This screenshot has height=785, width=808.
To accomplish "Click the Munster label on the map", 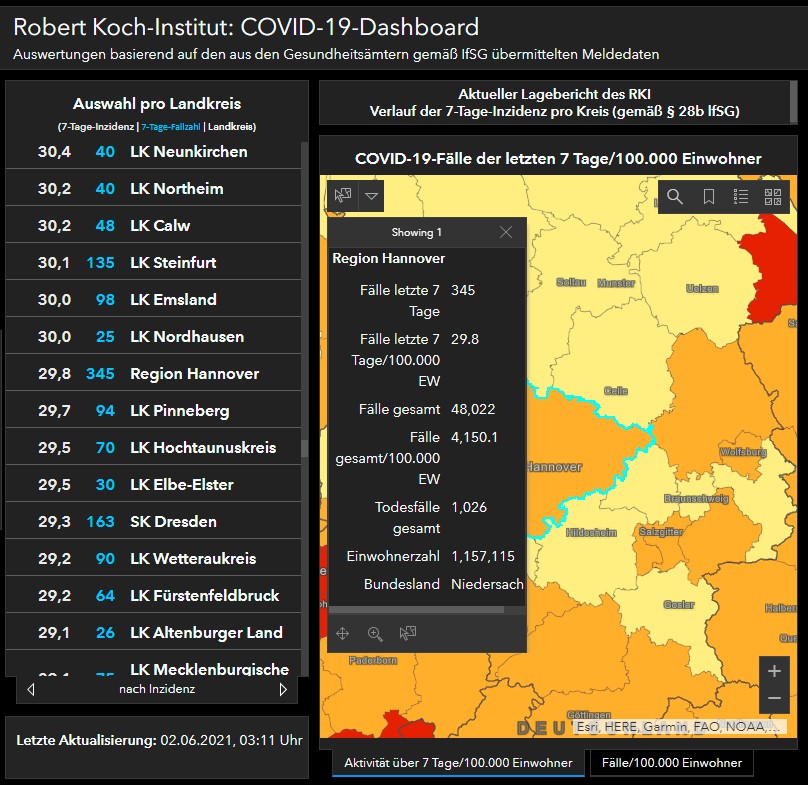I will point(616,283).
